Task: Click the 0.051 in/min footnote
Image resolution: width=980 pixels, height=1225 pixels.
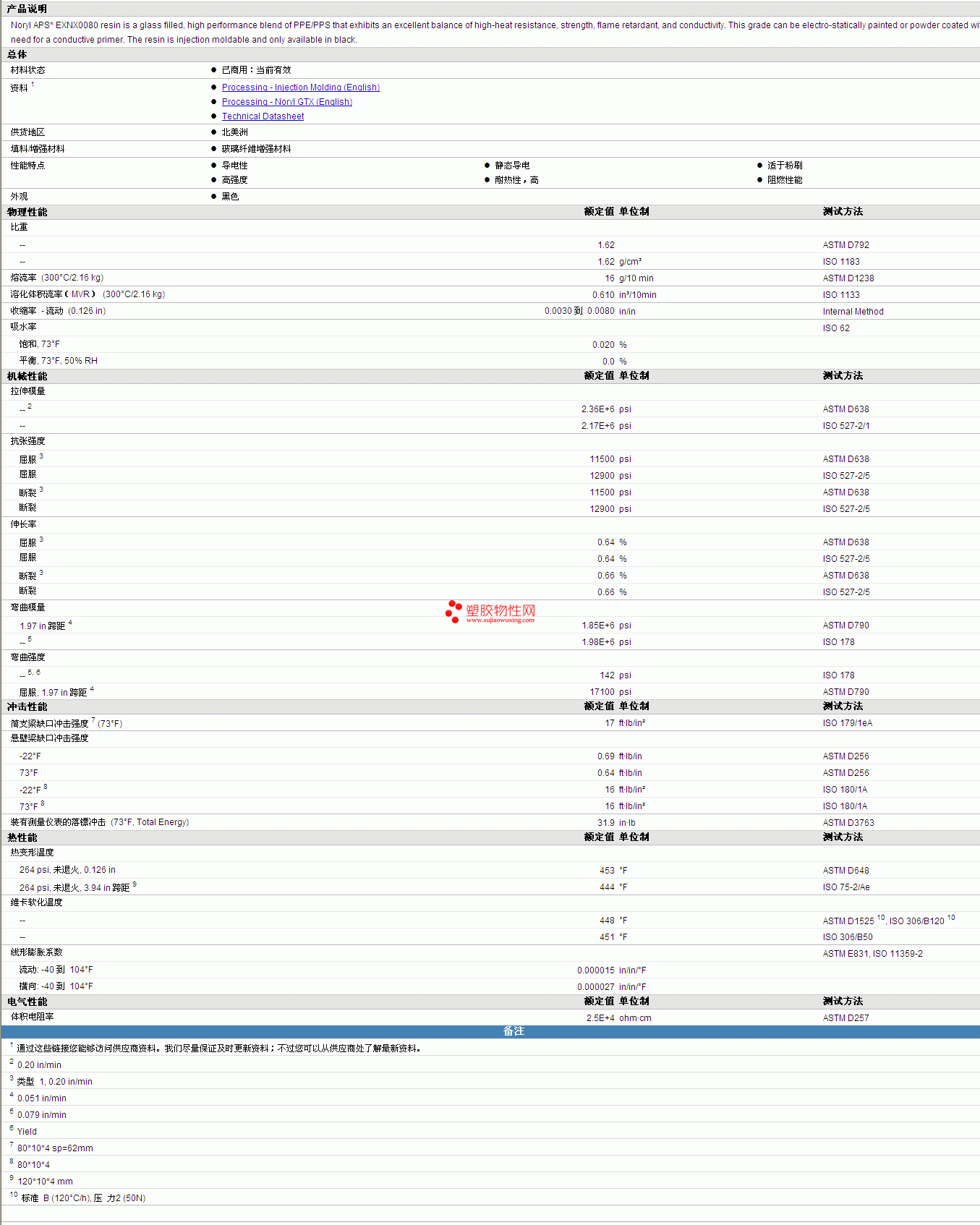Action: point(42,1098)
